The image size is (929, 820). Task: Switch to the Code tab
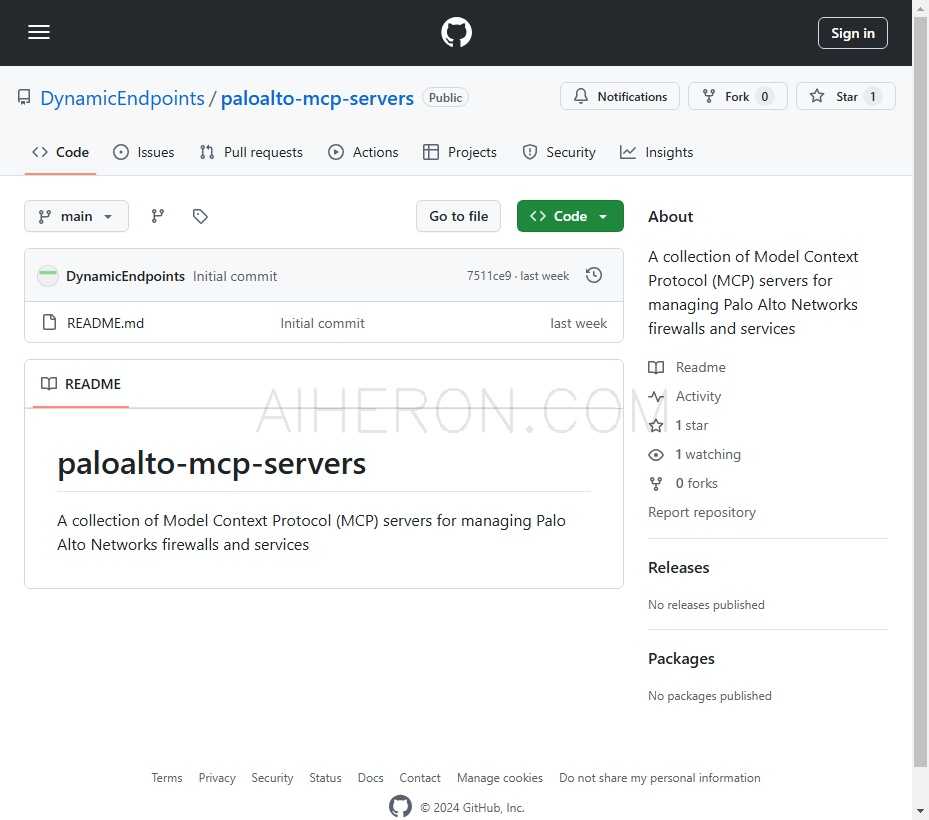tap(60, 152)
